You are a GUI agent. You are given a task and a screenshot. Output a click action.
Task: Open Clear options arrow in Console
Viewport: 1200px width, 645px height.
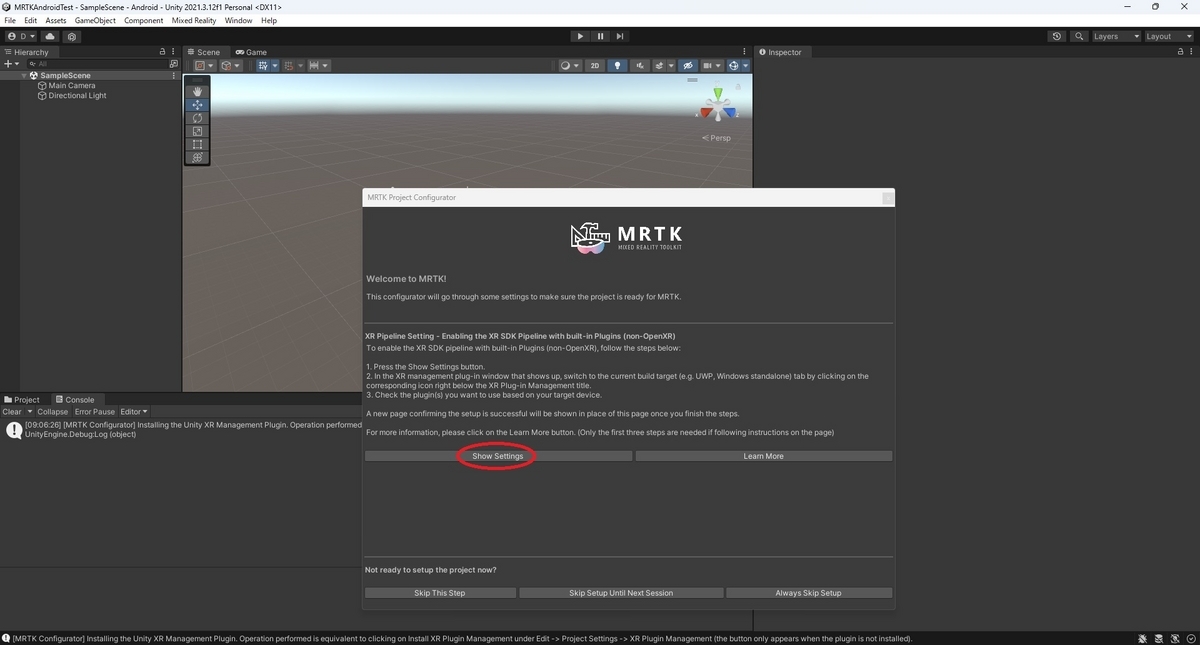tap(29, 411)
